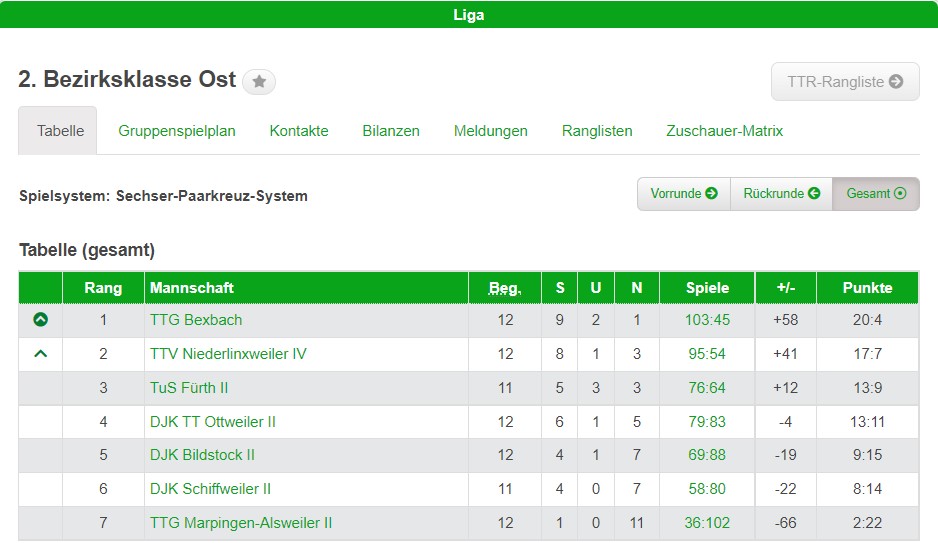Click the Beg. column header
938x543 pixels.
[x=505, y=288]
